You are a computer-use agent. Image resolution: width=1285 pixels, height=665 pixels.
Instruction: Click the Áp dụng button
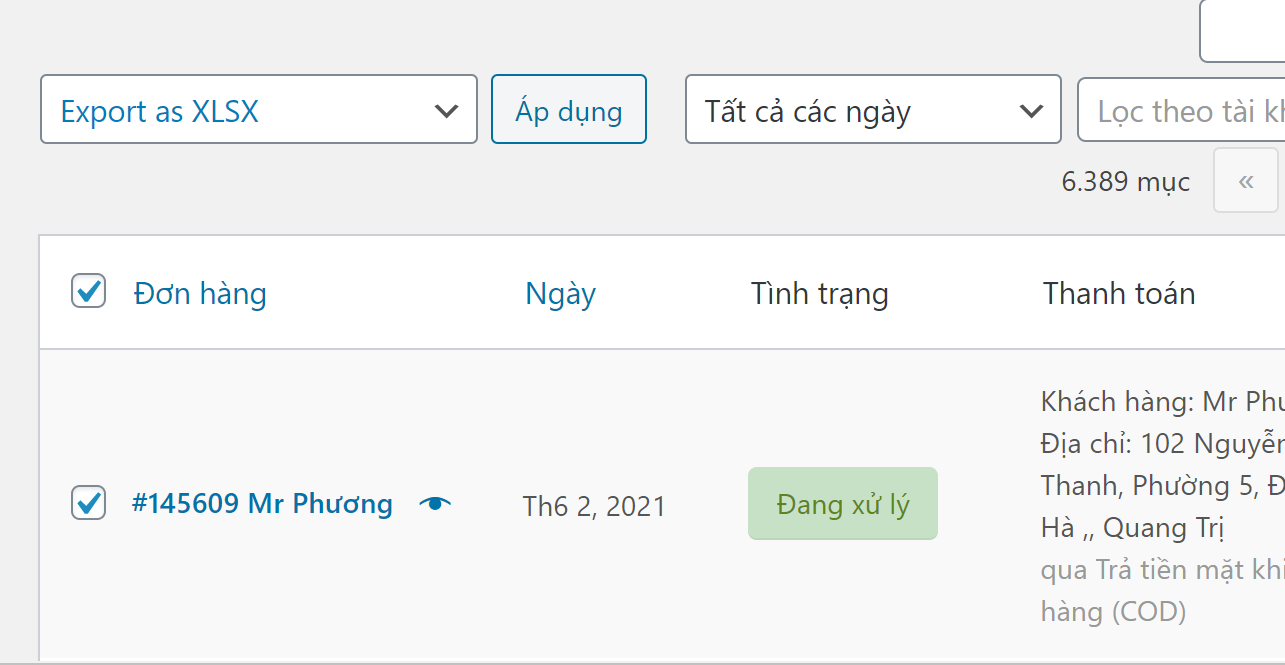point(568,109)
